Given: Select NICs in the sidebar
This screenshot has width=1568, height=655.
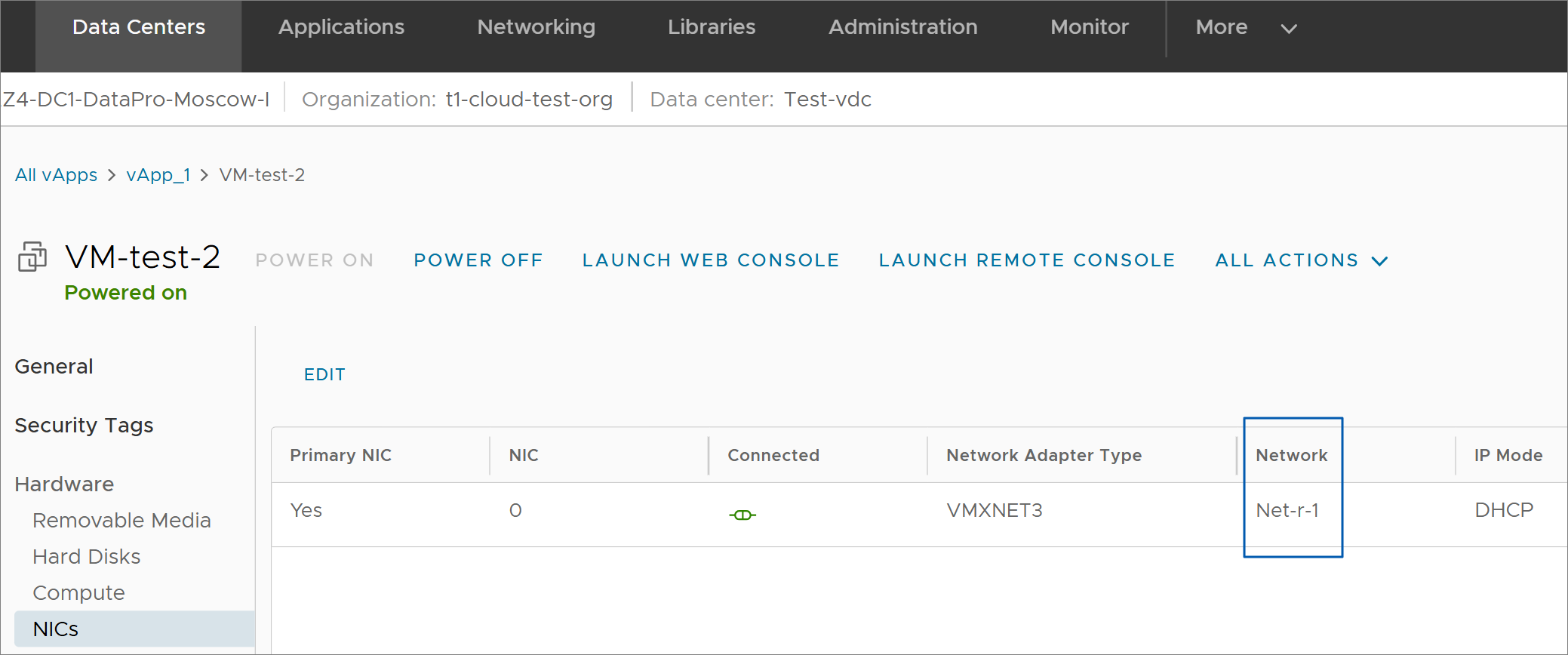Looking at the screenshot, I should point(134,629).
